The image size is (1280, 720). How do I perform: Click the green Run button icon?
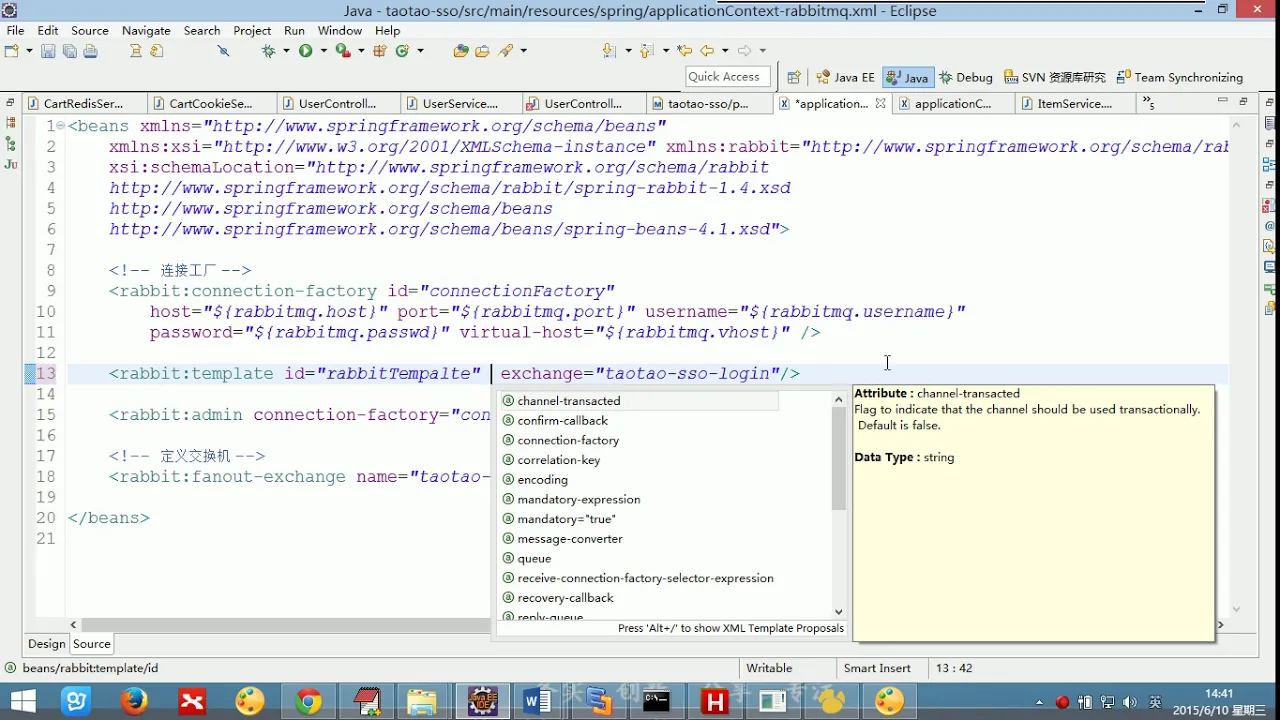click(x=305, y=51)
